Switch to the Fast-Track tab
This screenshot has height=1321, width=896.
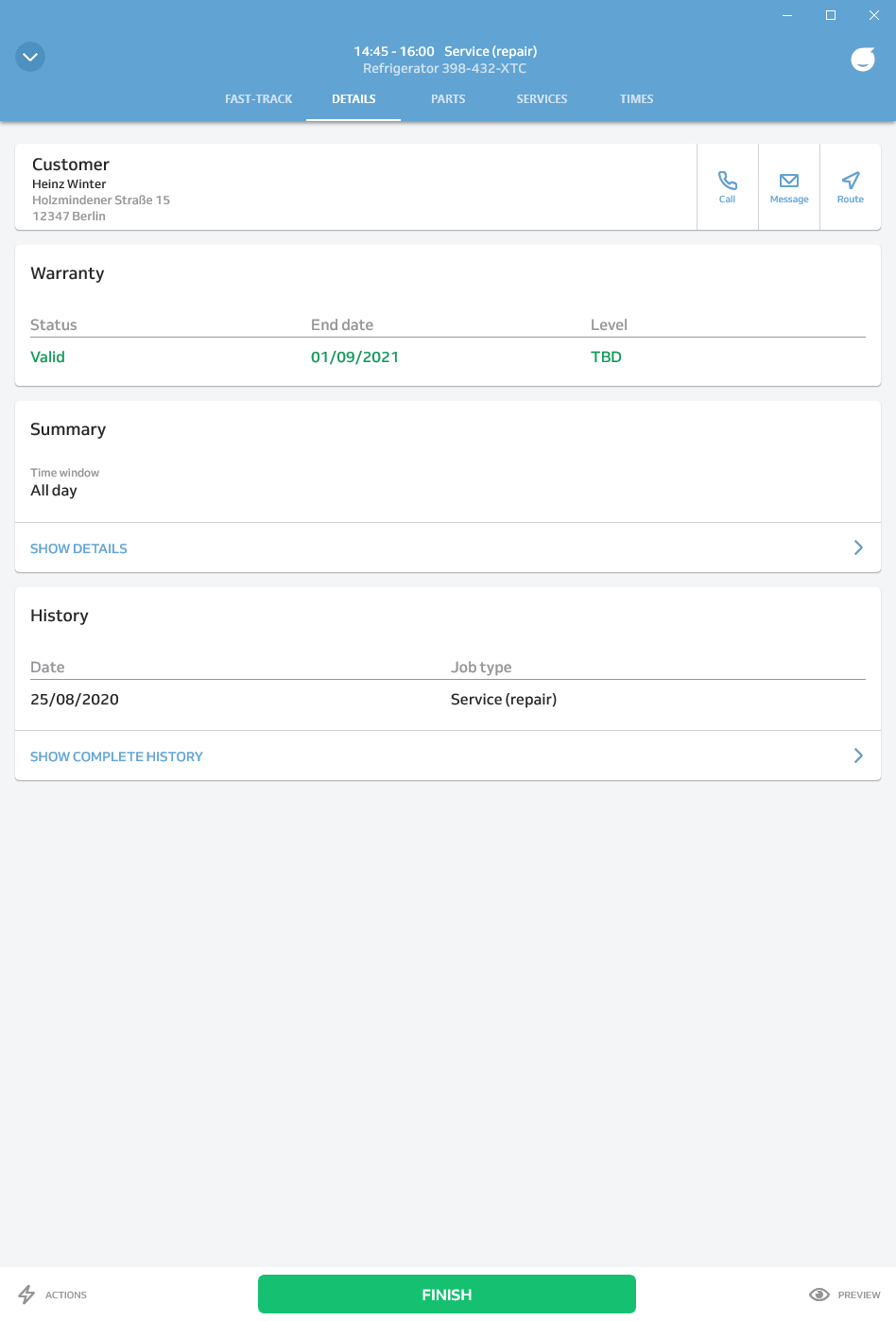pos(258,99)
